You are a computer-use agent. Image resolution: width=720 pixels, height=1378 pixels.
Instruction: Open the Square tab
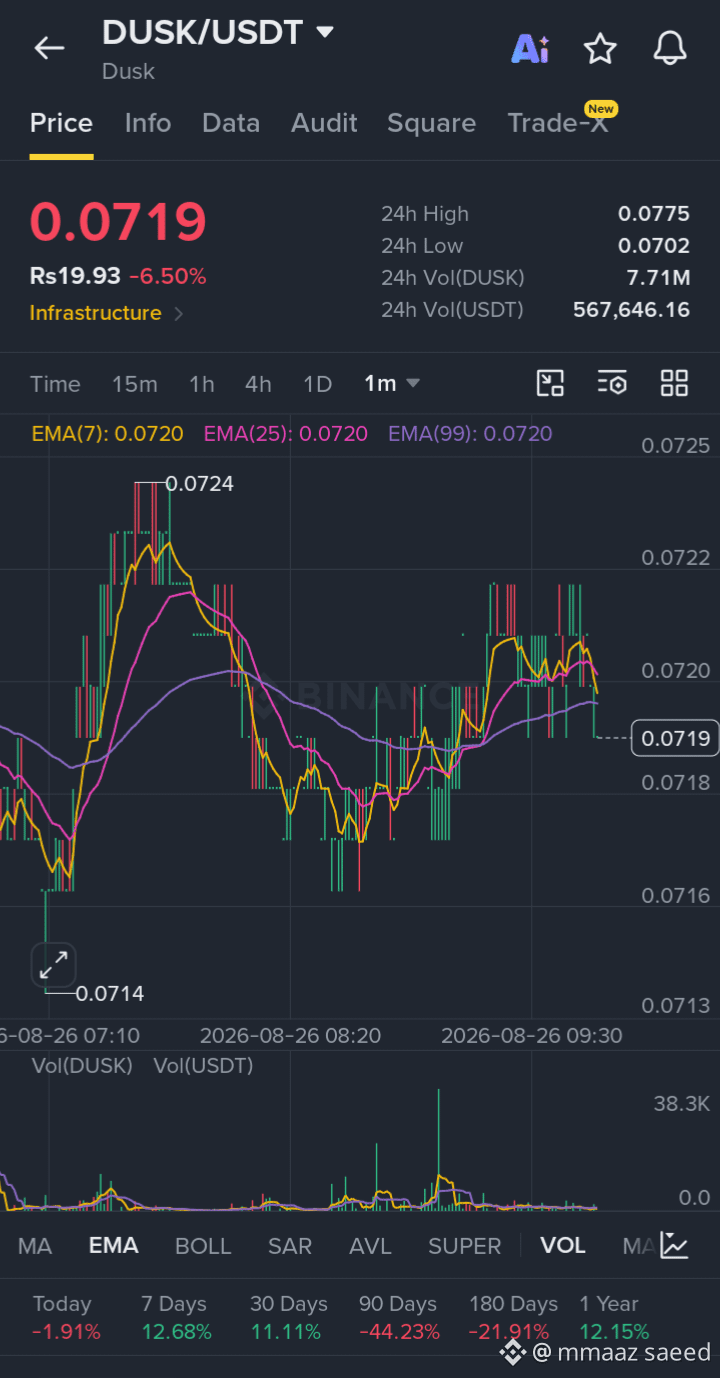point(431,123)
